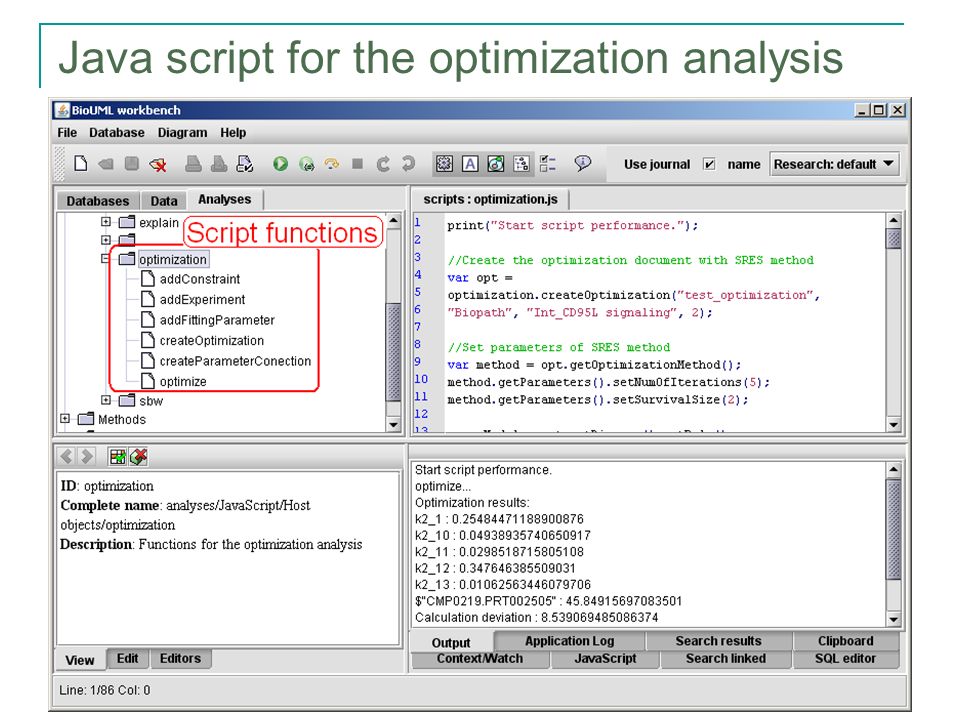Click the output pane scroll down arrow

pos(894,620)
